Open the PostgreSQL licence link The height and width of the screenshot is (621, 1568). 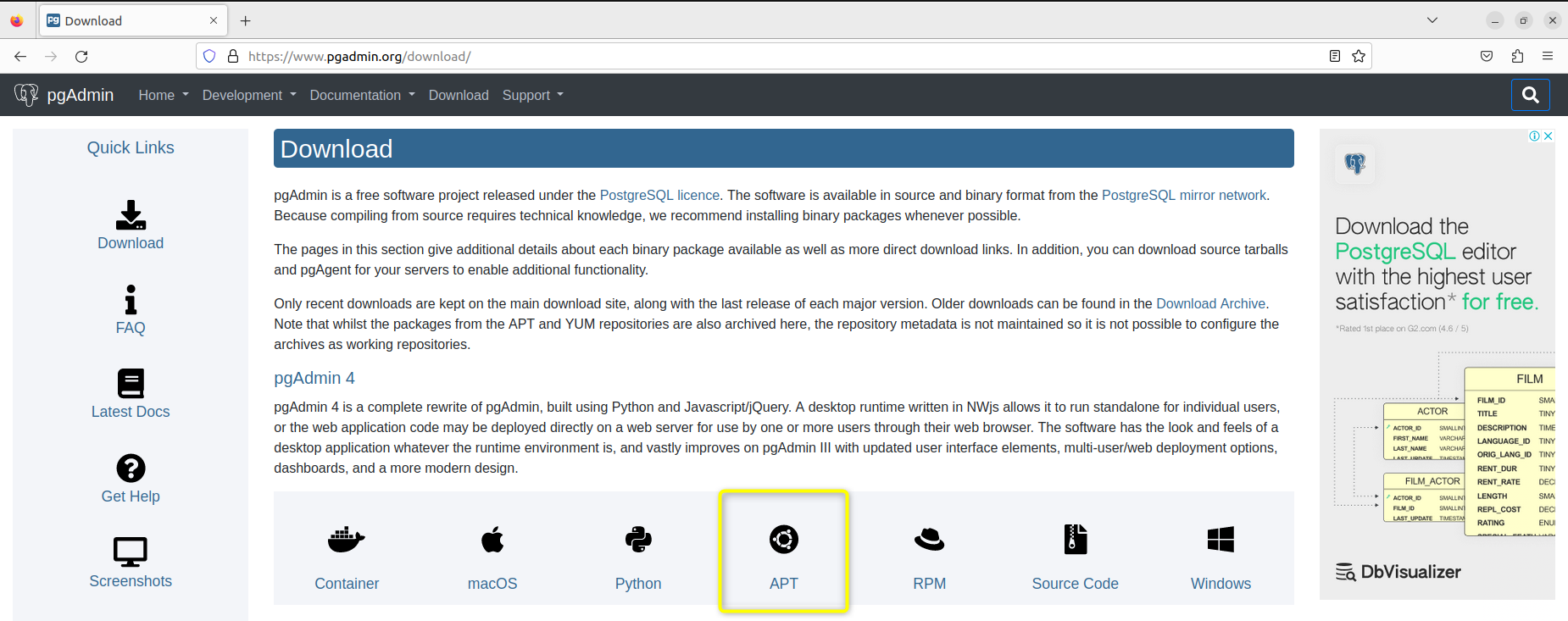(x=659, y=195)
